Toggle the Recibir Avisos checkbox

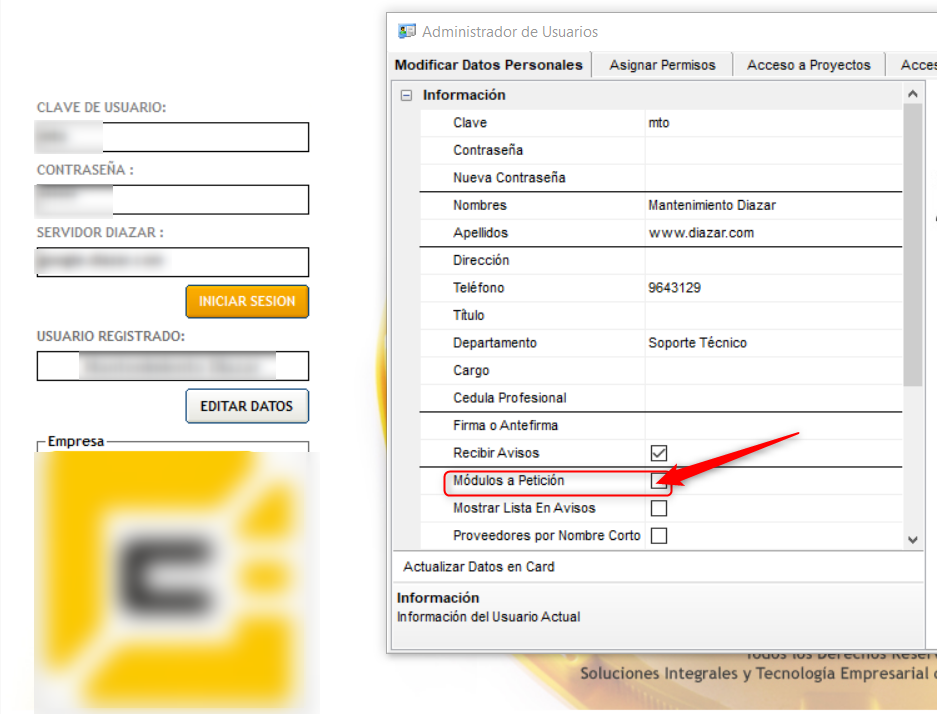pyautogui.click(x=659, y=453)
